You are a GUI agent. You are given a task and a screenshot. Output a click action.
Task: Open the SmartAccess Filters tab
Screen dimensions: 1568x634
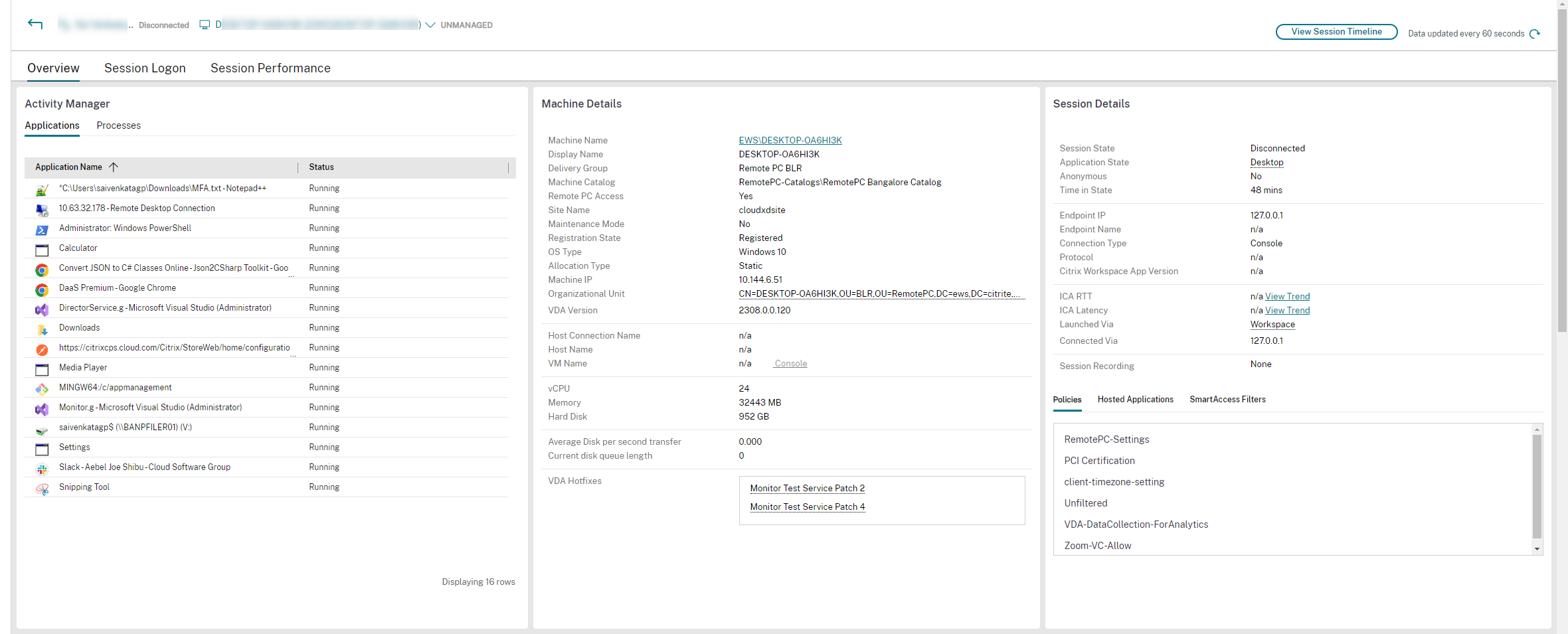1227,400
